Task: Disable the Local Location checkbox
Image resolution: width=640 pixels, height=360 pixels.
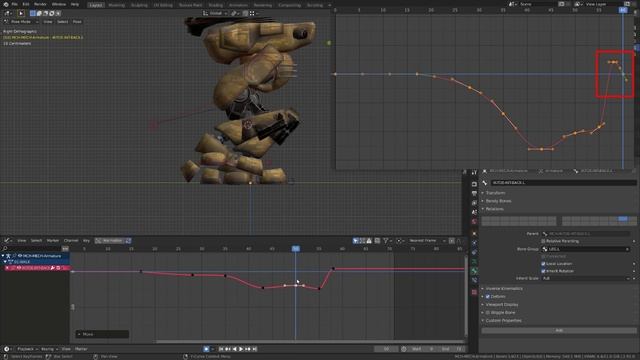Action: click(x=543, y=264)
